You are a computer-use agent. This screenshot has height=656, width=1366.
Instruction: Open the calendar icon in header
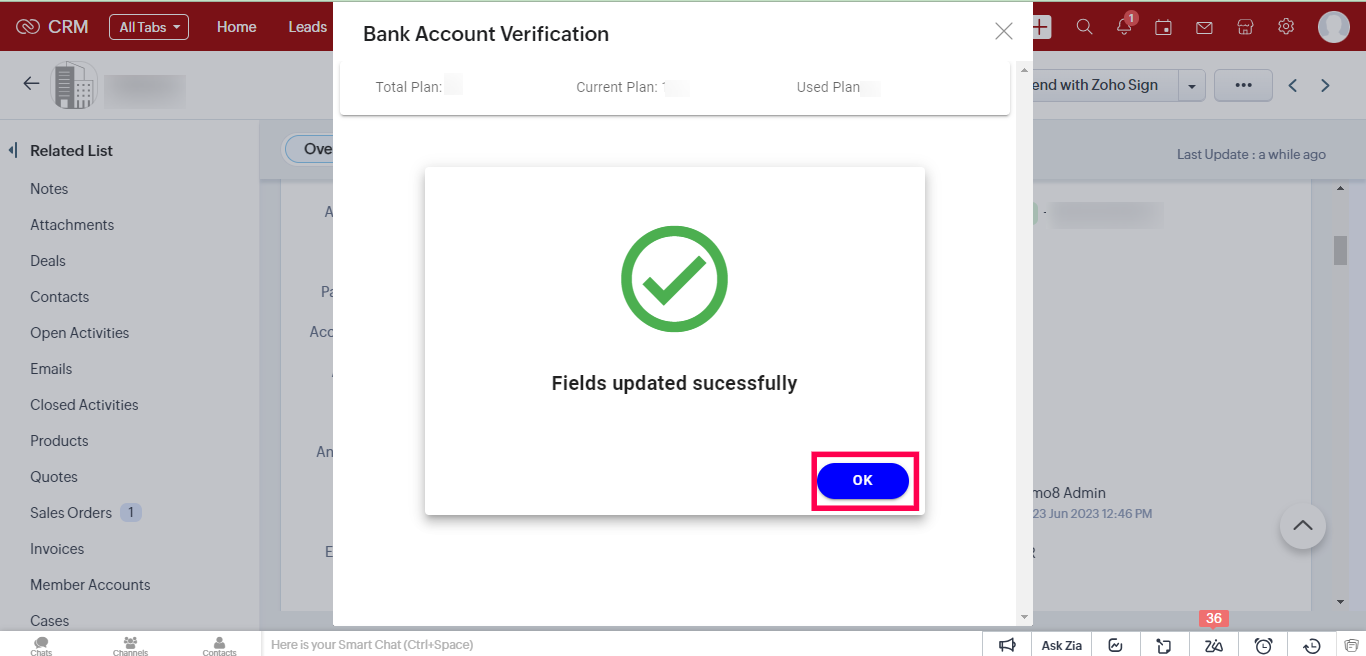(1163, 27)
